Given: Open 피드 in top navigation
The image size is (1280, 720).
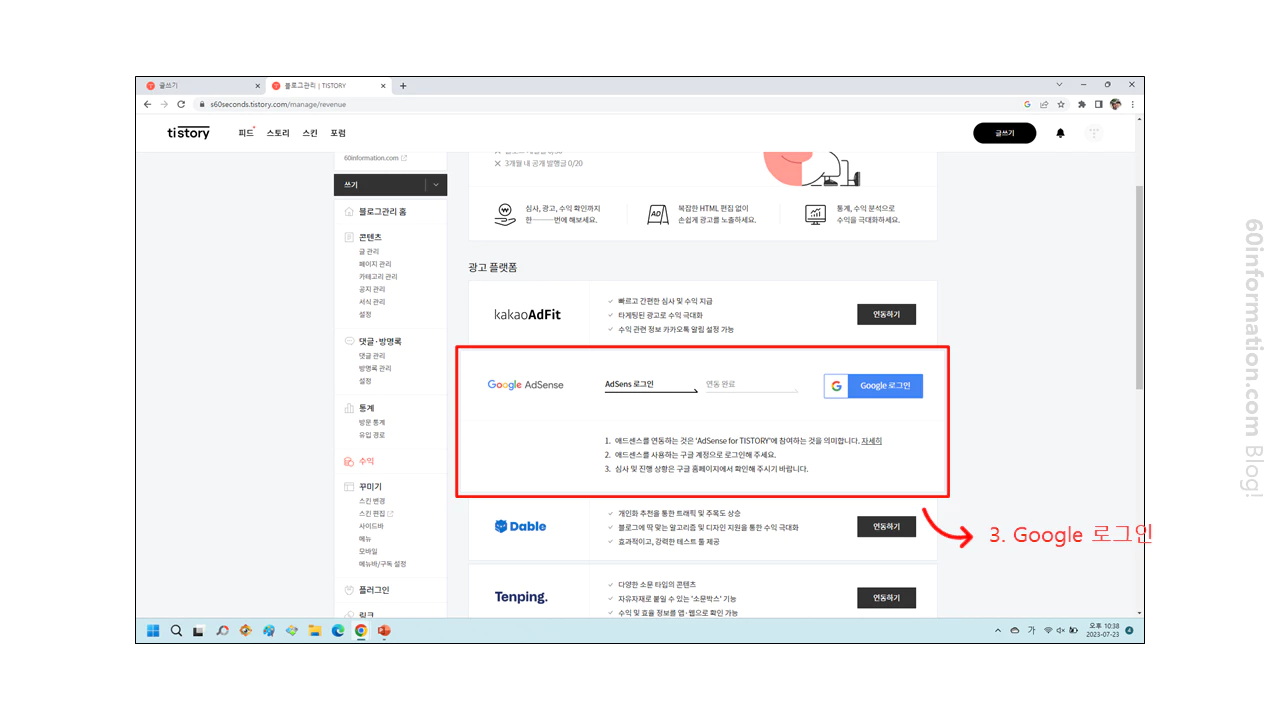Looking at the screenshot, I should tap(246, 133).
